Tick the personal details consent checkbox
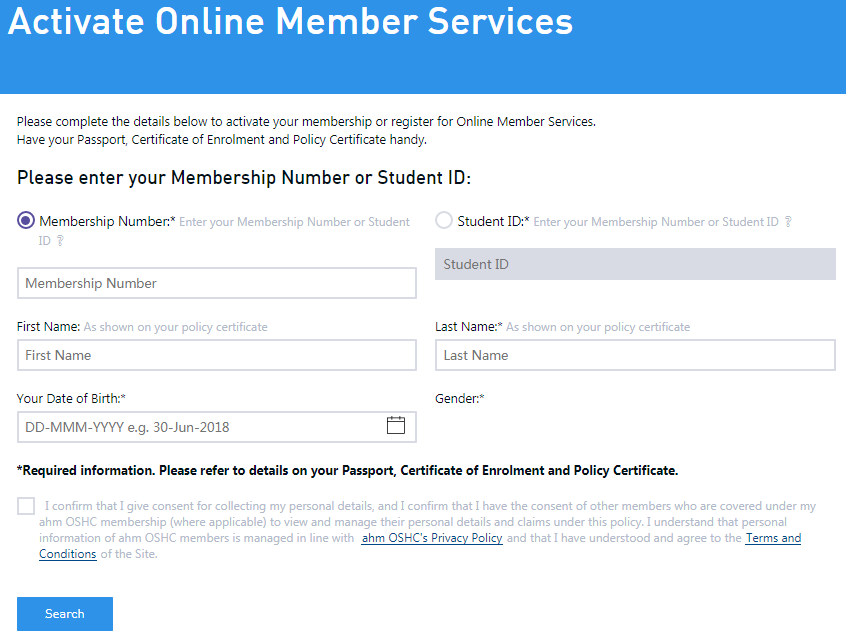846x637 pixels. [x=26, y=506]
